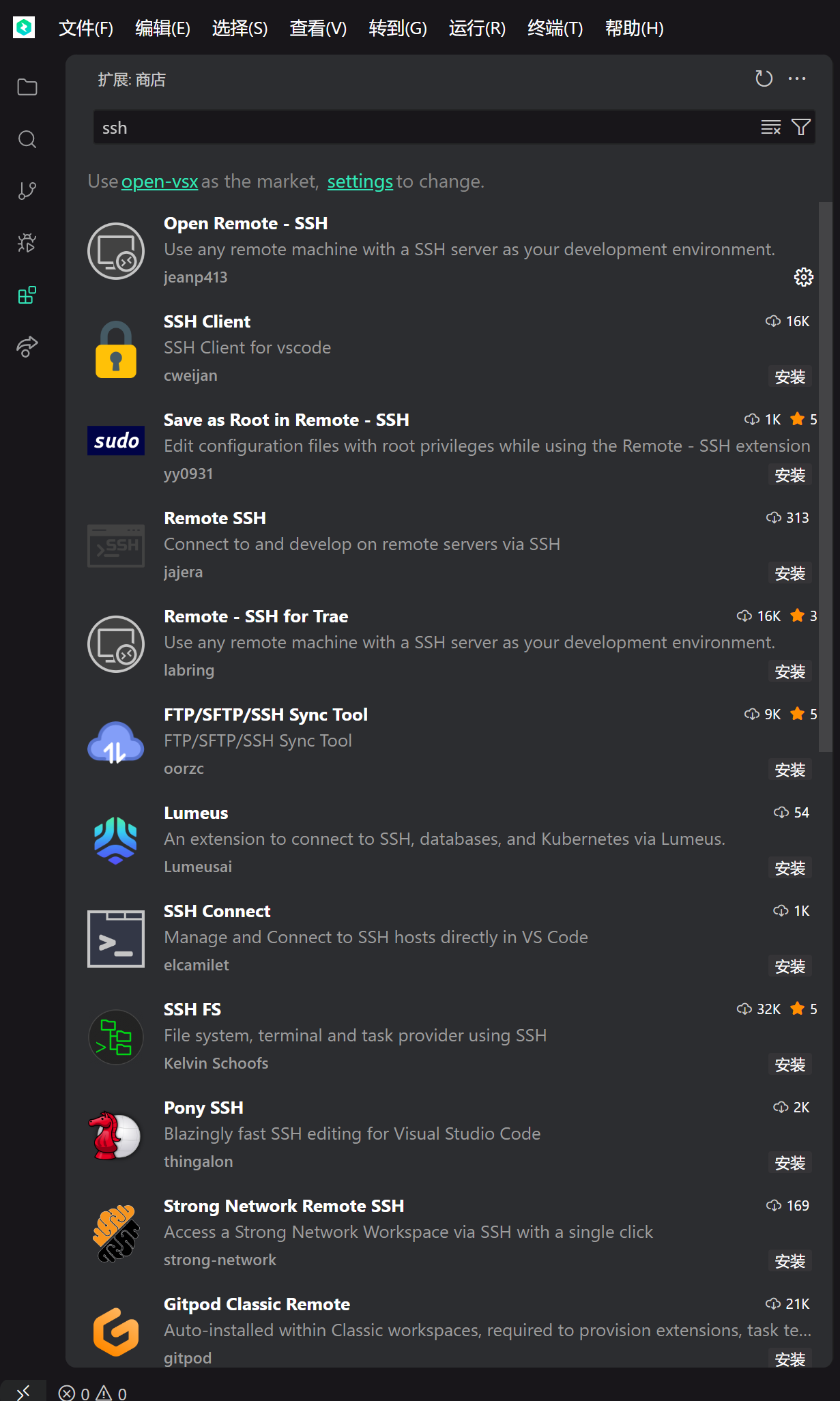Open the extension filter options
The height and width of the screenshot is (1401, 840).
click(x=801, y=127)
